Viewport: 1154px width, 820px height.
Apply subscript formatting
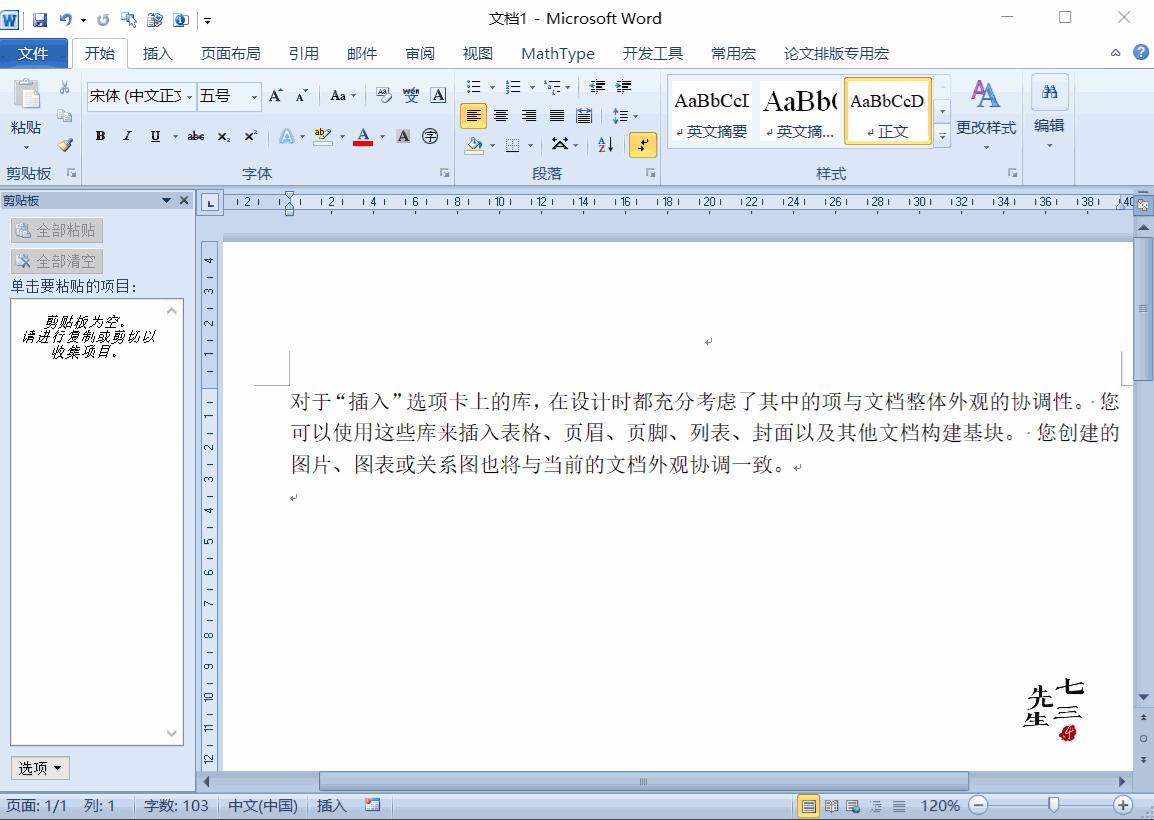[x=222, y=136]
